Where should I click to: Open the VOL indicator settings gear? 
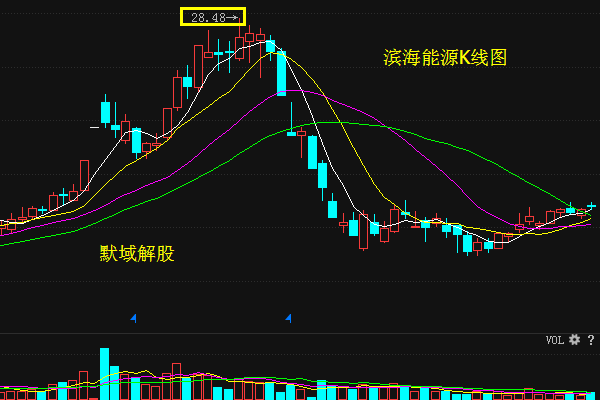point(574,340)
